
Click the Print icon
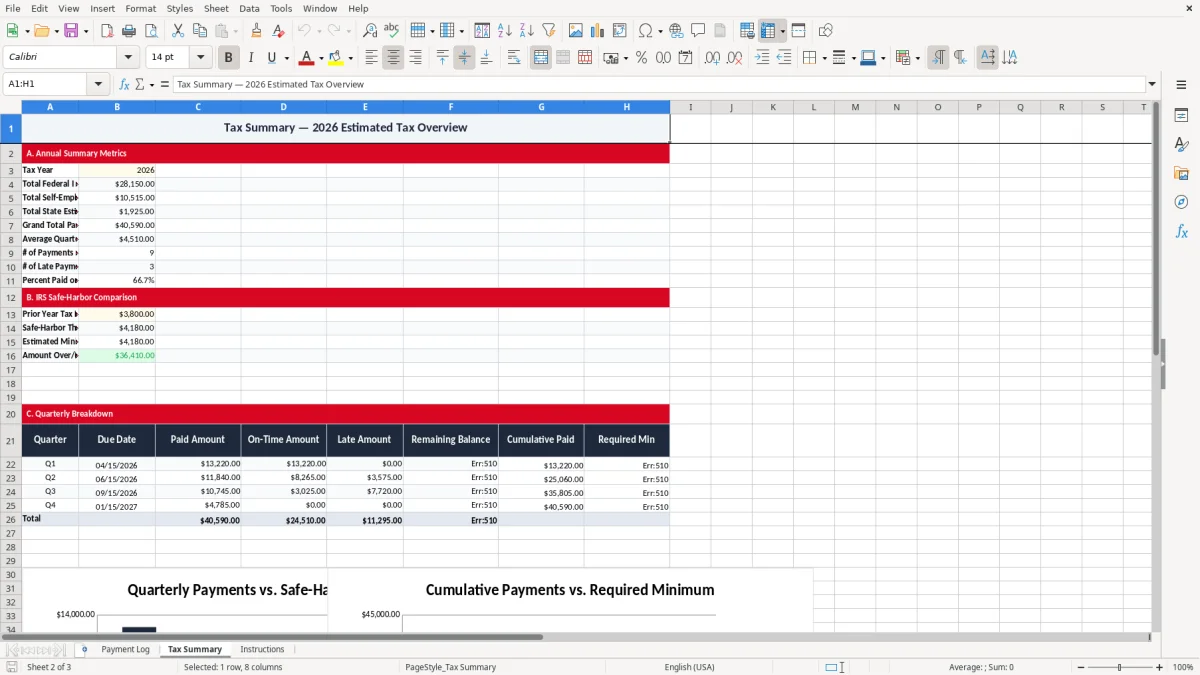tap(129, 31)
